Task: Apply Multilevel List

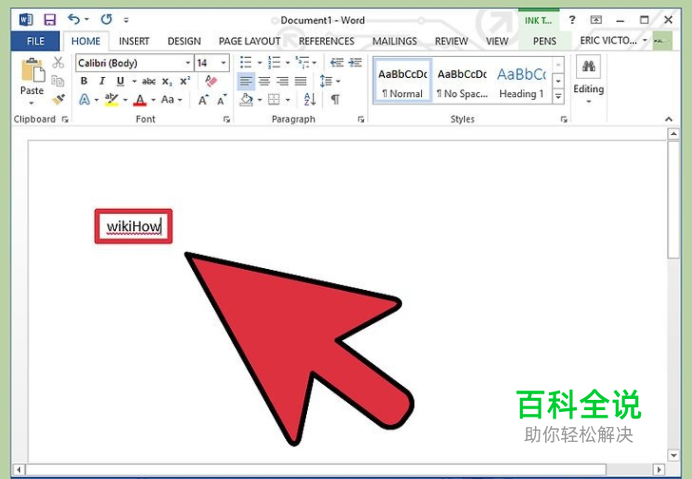Action: pos(303,63)
